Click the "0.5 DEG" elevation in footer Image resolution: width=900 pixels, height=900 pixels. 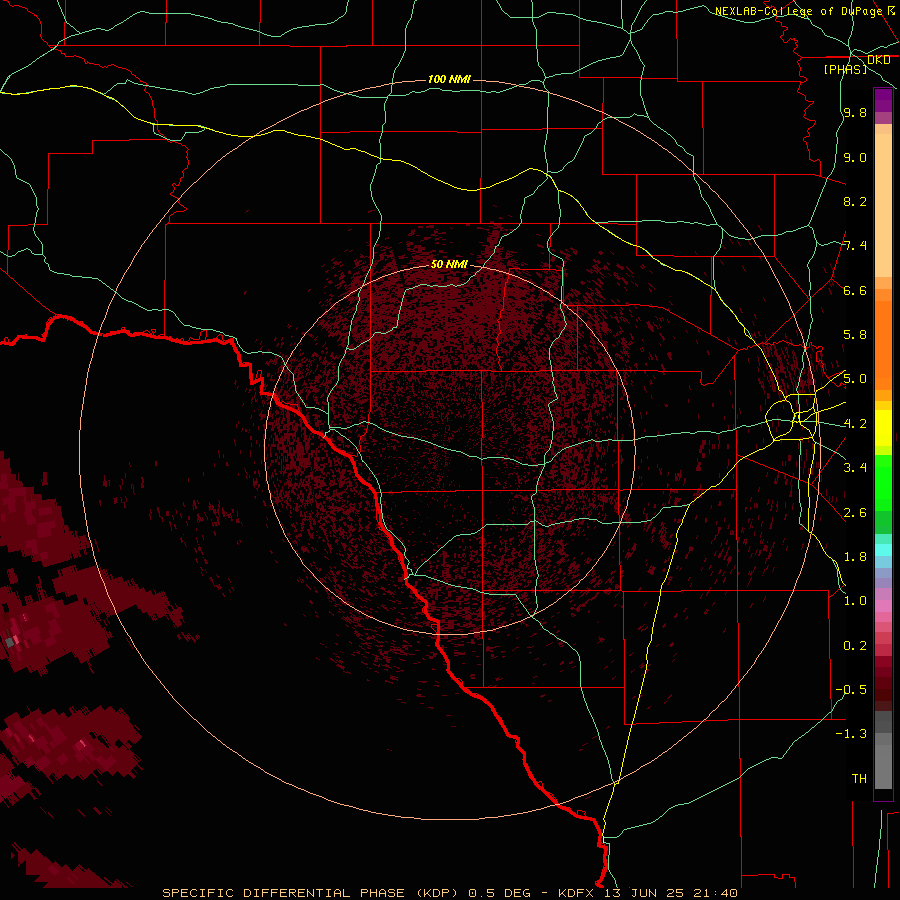(499, 893)
